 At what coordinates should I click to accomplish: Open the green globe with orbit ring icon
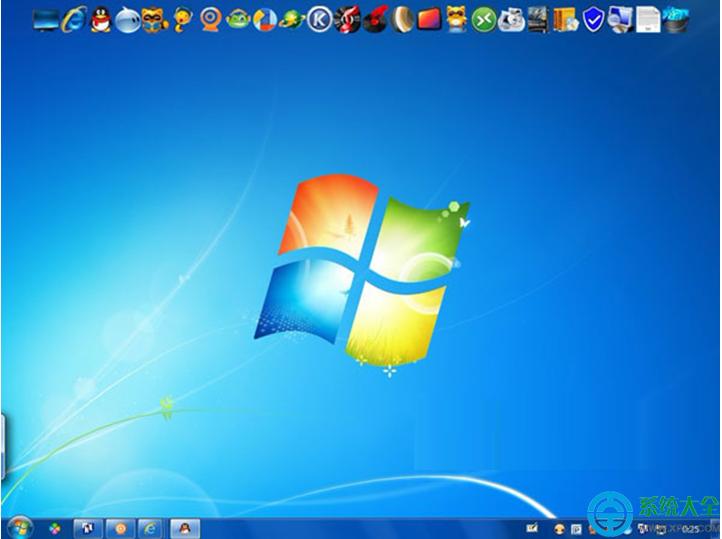click(x=291, y=18)
